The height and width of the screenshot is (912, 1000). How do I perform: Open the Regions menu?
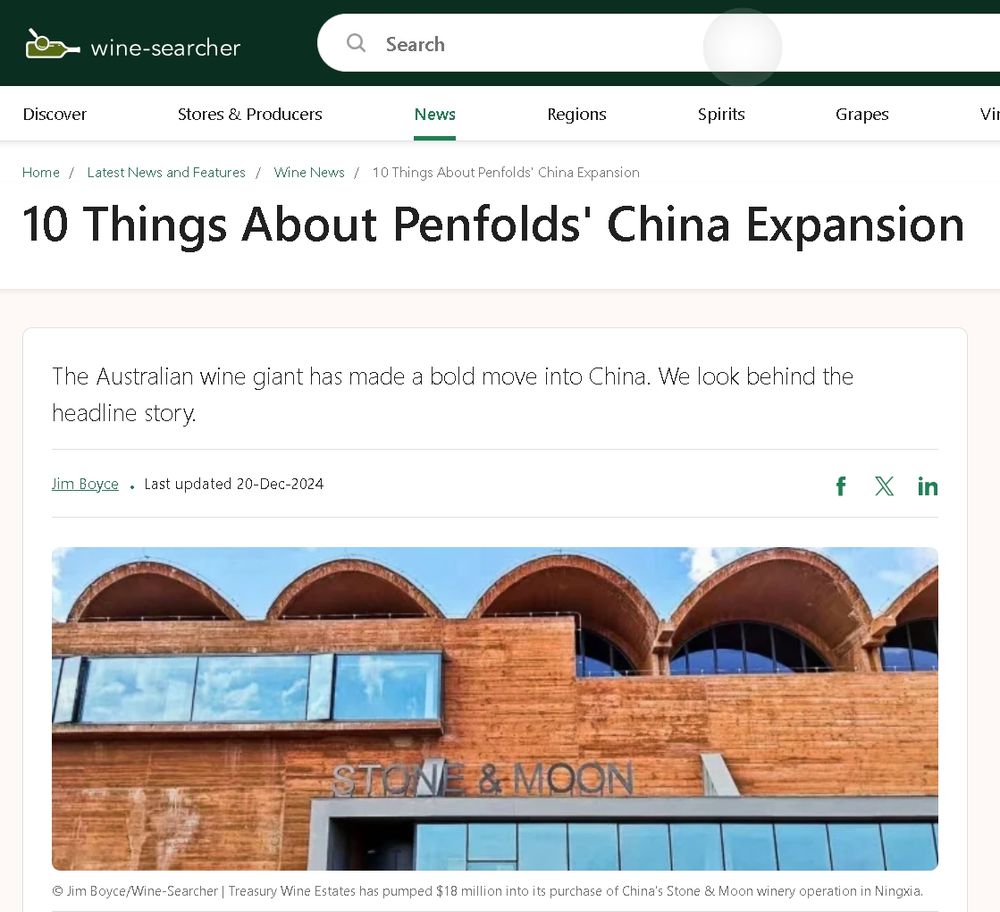(577, 114)
